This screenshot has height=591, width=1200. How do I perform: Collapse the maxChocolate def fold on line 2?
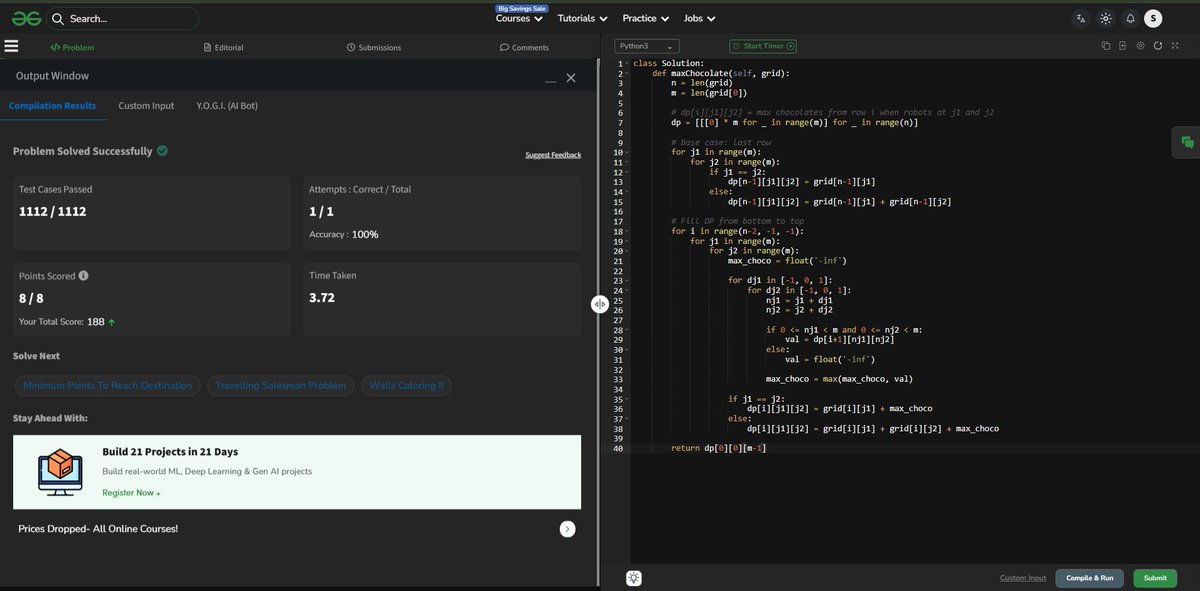(x=627, y=74)
